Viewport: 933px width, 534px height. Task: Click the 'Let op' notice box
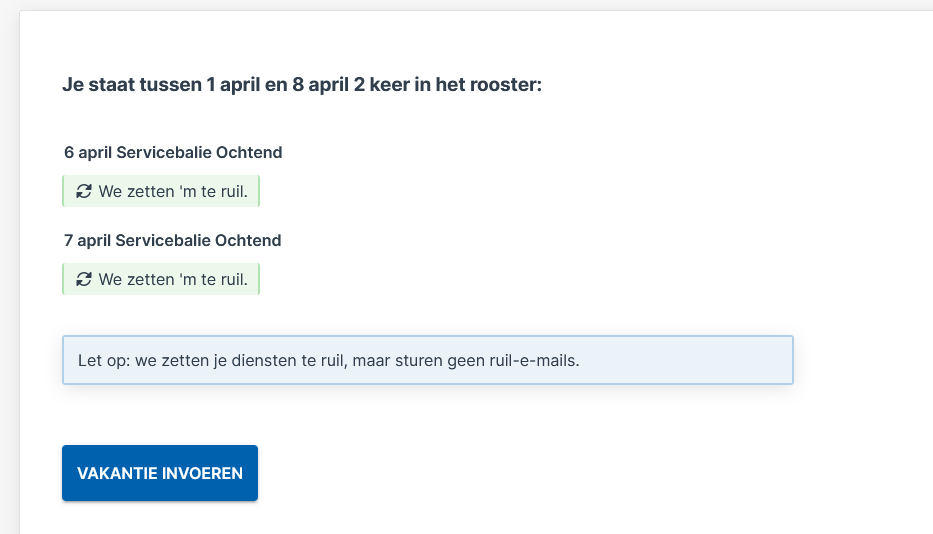428,360
